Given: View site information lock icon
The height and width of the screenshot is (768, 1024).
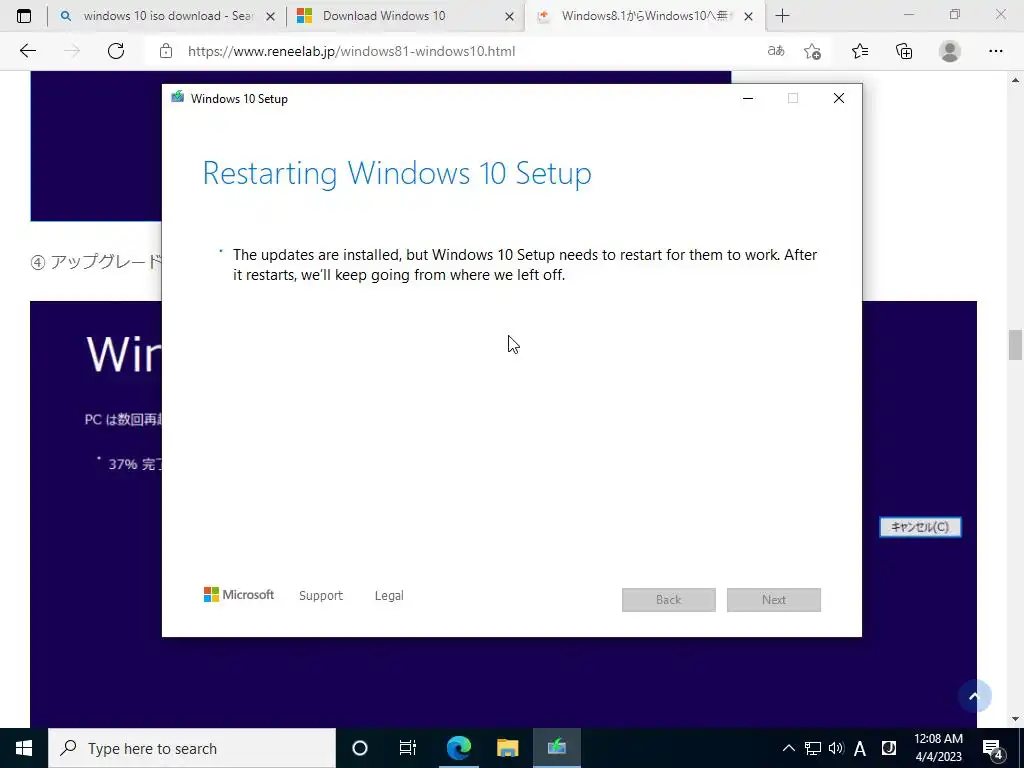Looking at the screenshot, I should [x=166, y=51].
